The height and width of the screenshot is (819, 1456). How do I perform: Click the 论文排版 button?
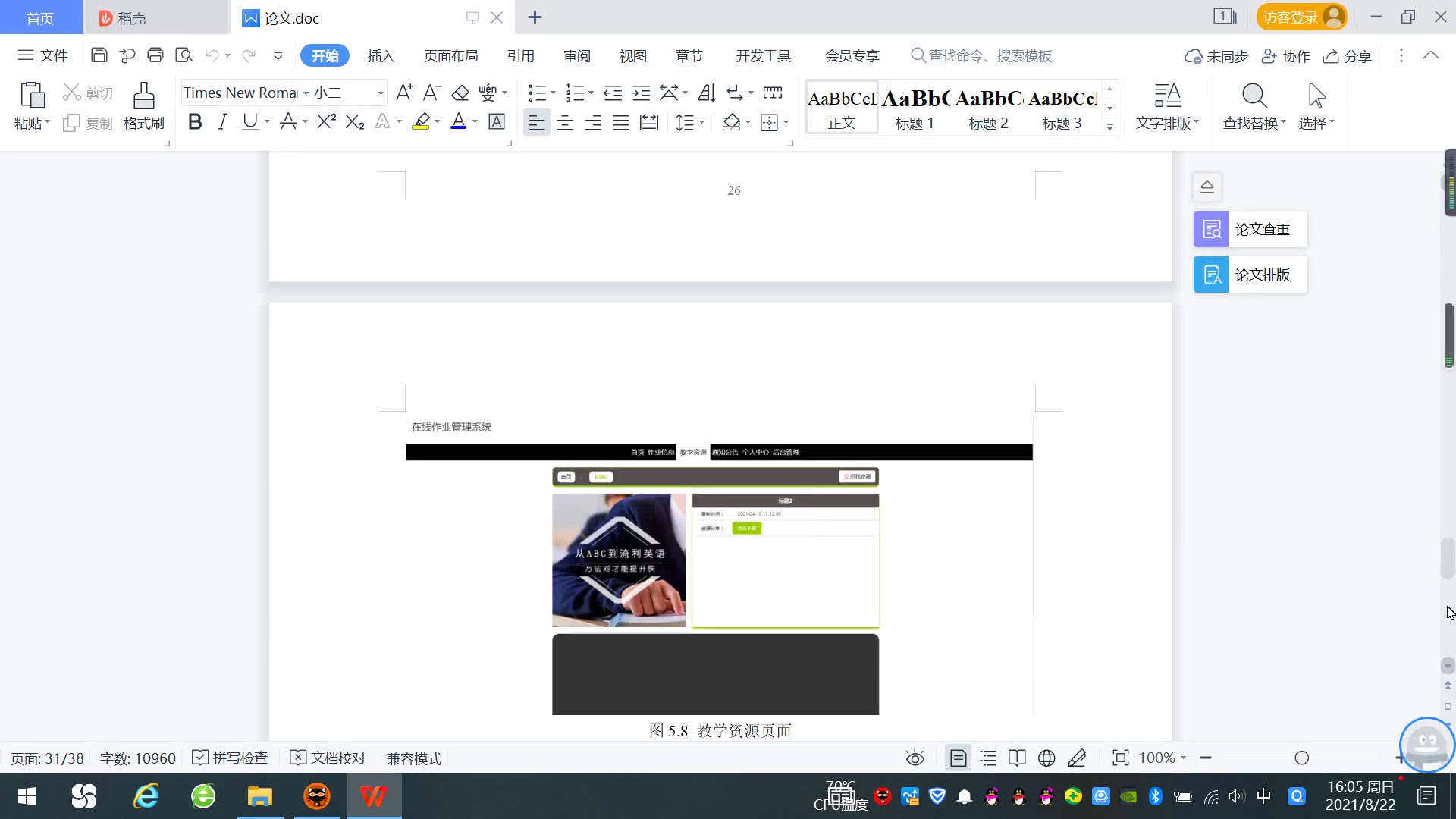[x=1250, y=275]
